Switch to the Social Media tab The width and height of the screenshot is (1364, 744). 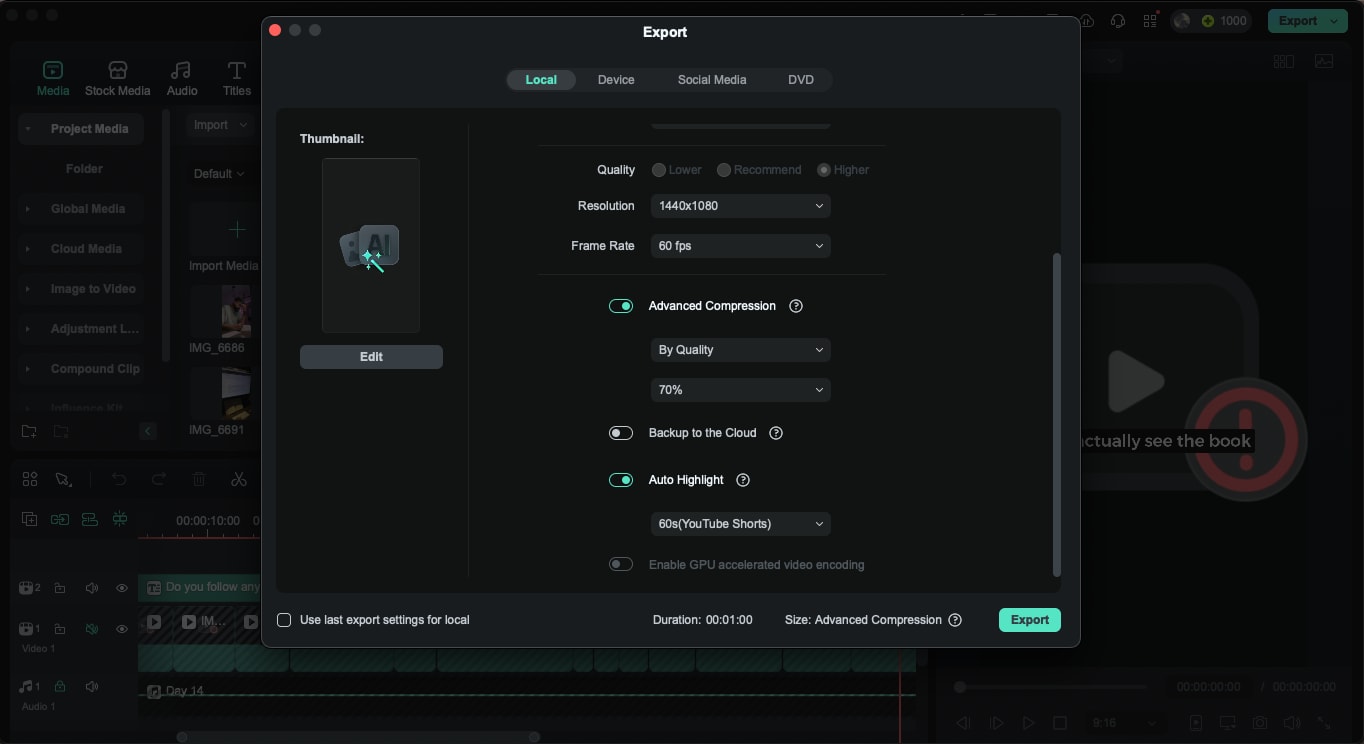point(711,79)
